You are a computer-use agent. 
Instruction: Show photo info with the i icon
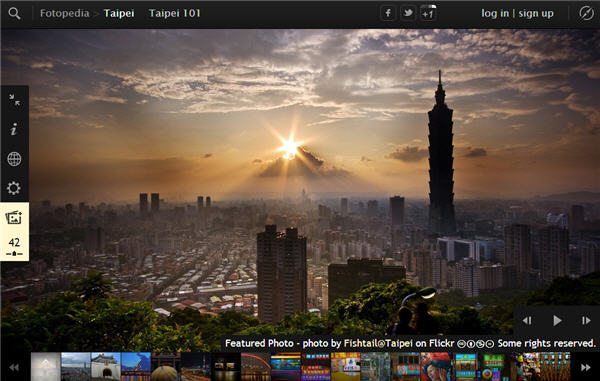click(14, 130)
